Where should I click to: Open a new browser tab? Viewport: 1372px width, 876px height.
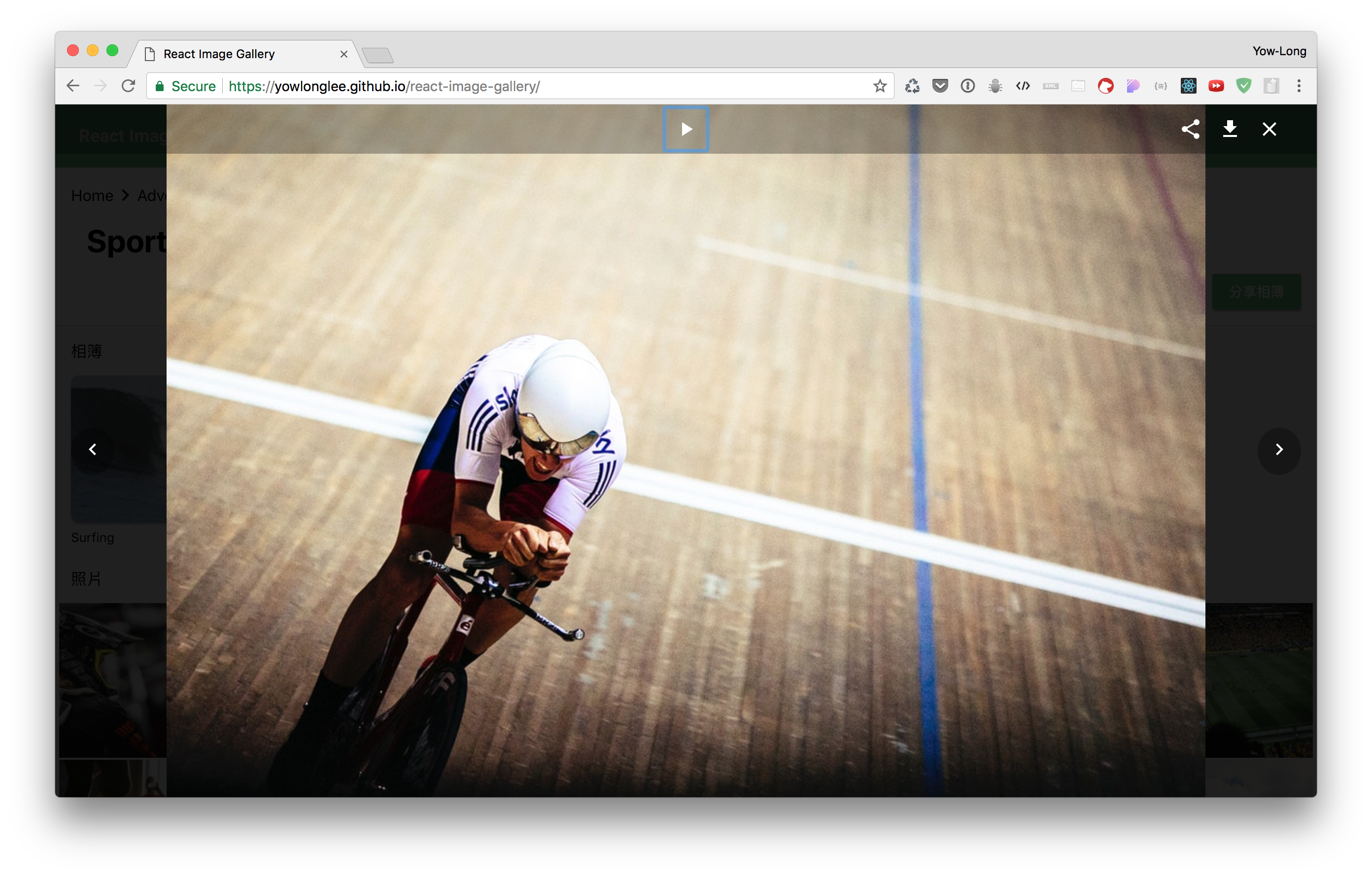click(x=378, y=55)
